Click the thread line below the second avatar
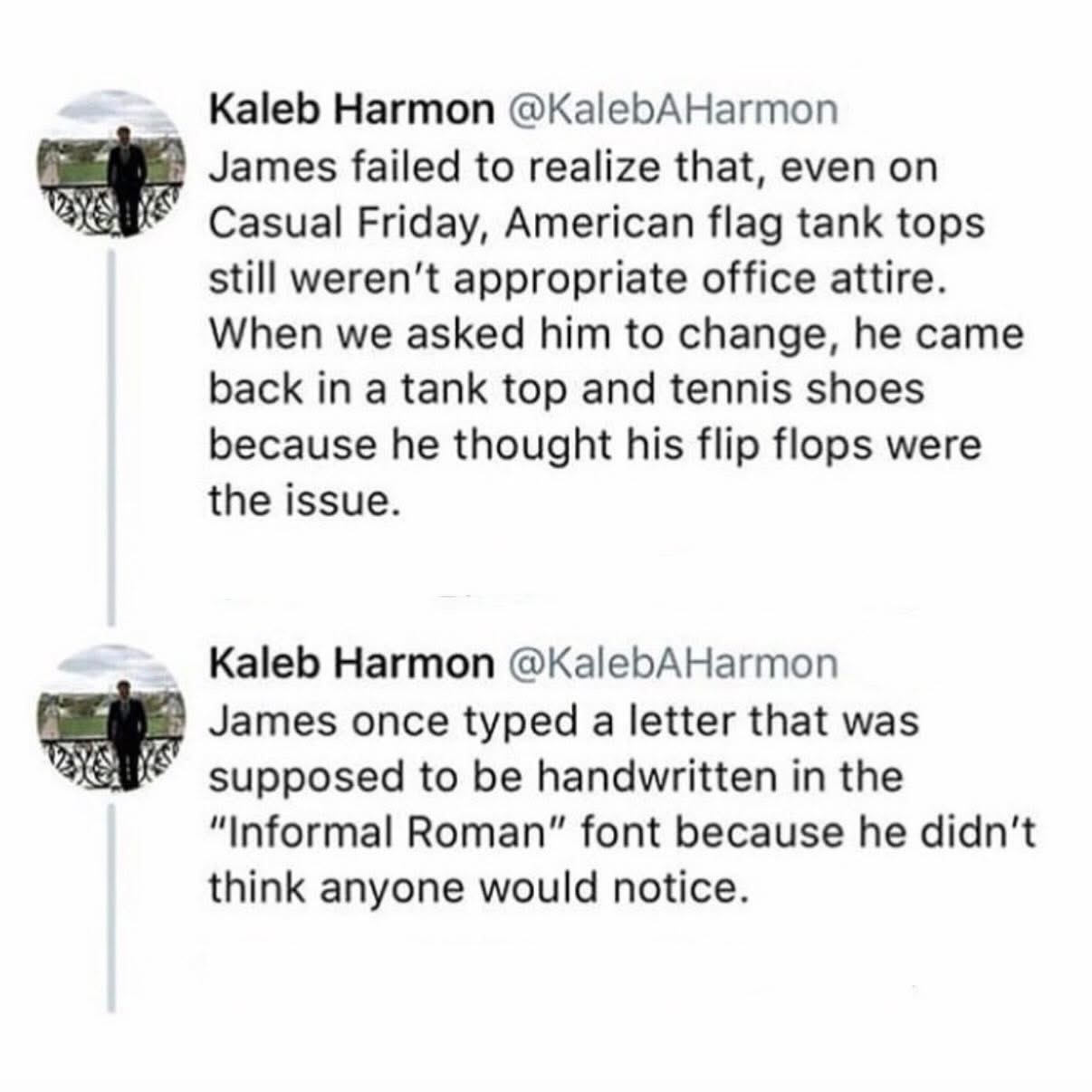The image size is (1092, 1092). click(112, 905)
